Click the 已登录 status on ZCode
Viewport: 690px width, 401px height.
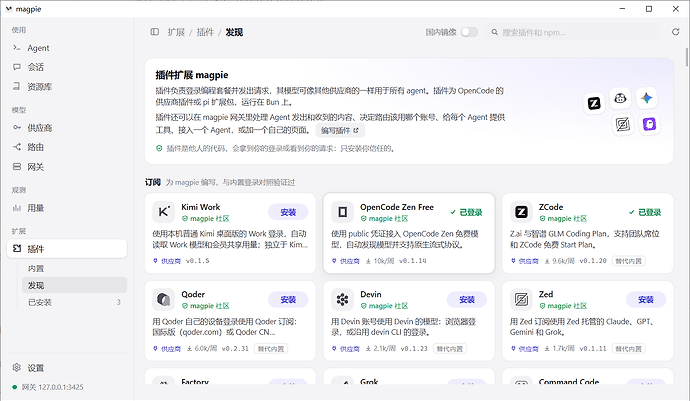(x=645, y=212)
